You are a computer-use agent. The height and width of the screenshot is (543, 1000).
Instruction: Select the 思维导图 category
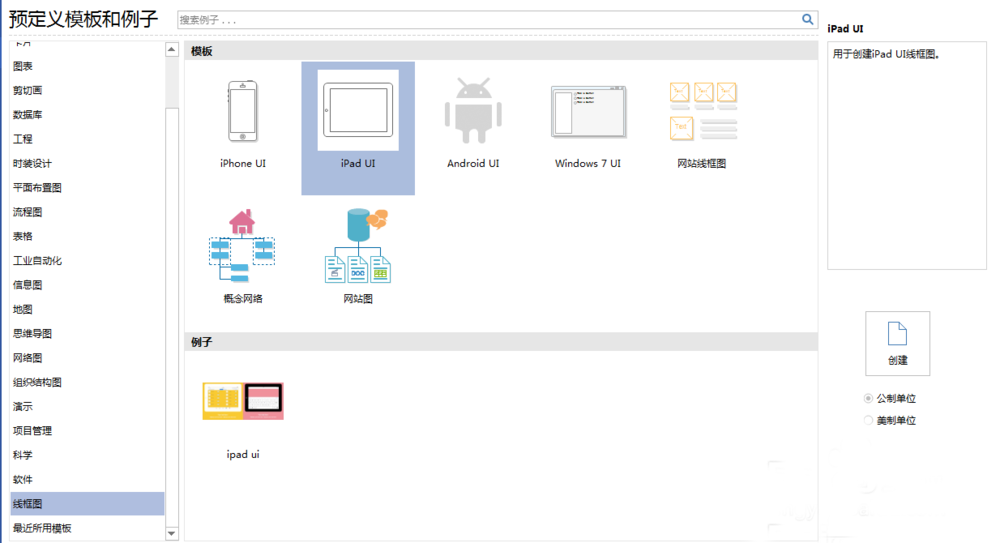click(87, 334)
